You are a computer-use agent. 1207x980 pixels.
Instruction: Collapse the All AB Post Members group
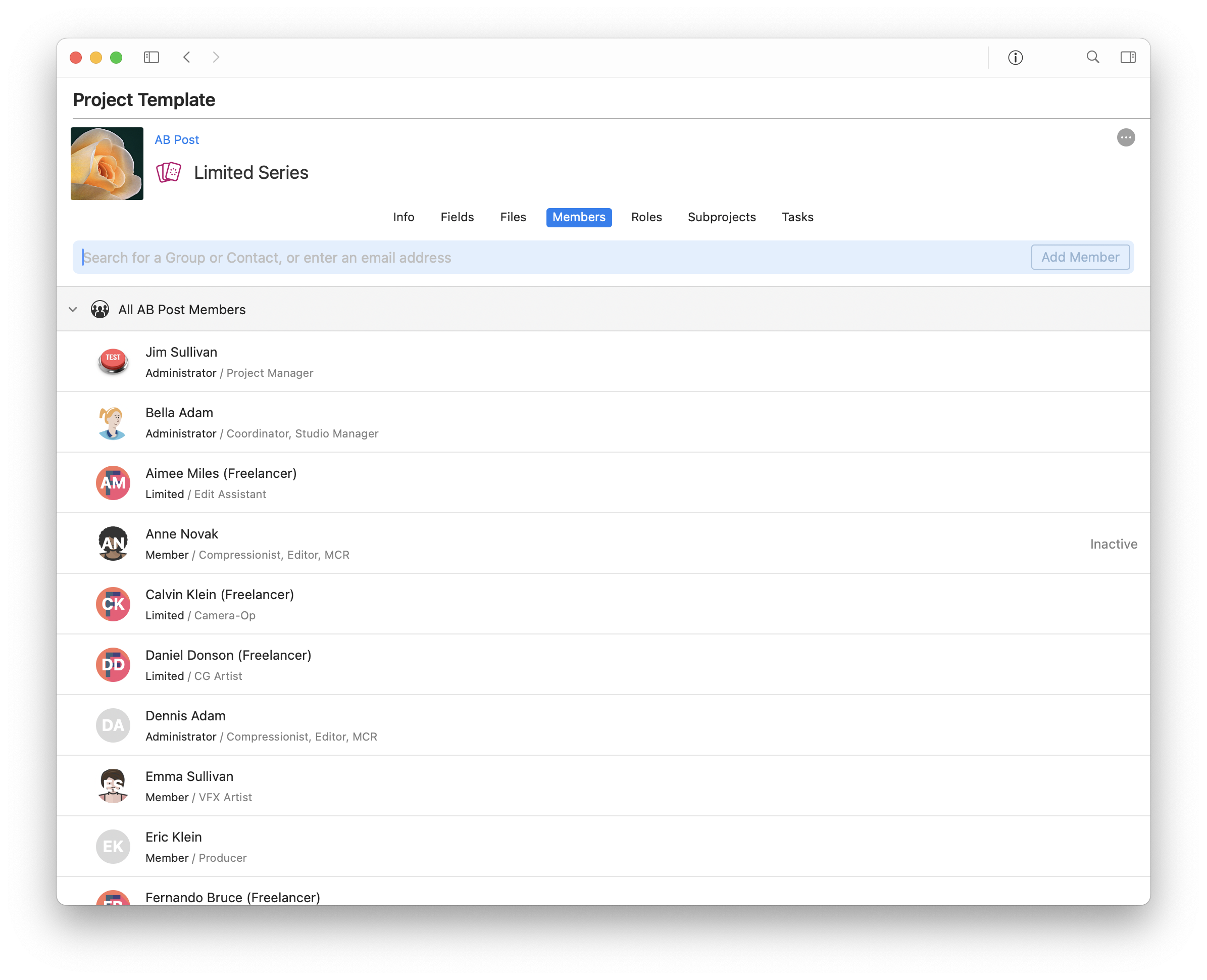coord(73,309)
